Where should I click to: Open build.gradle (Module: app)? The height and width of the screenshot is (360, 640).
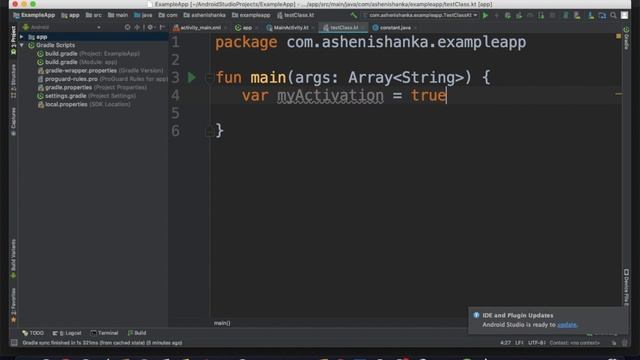click(77, 62)
